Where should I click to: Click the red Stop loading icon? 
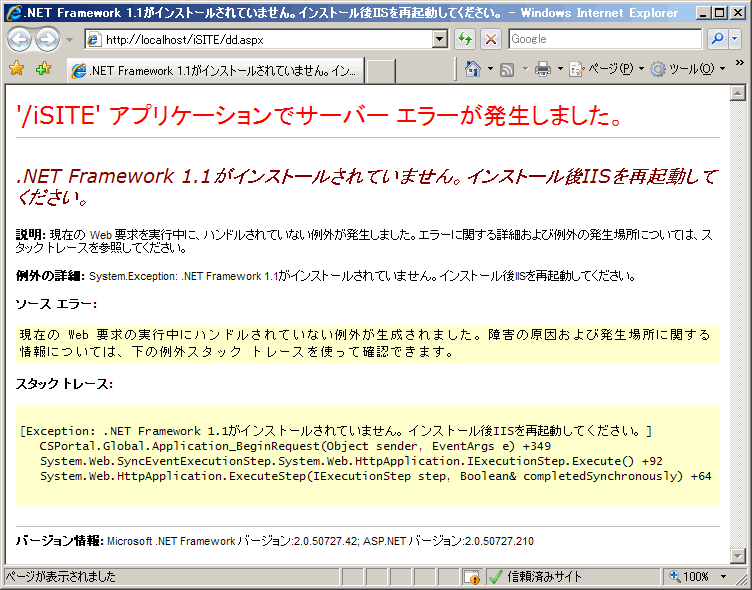[x=491, y=39]
